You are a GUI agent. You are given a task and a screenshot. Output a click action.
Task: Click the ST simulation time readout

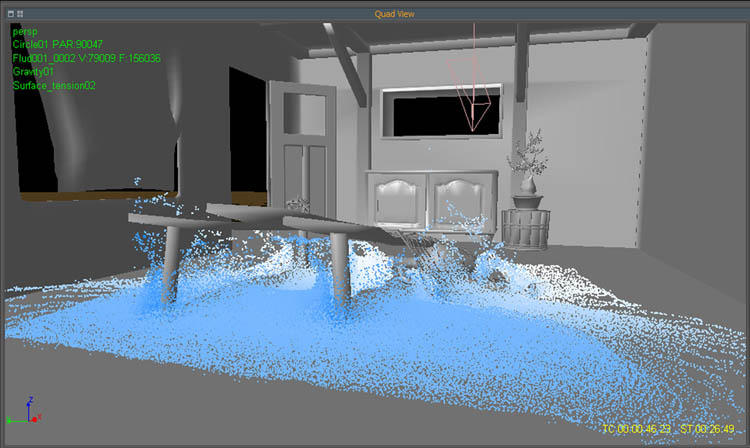tap(707, 428)
